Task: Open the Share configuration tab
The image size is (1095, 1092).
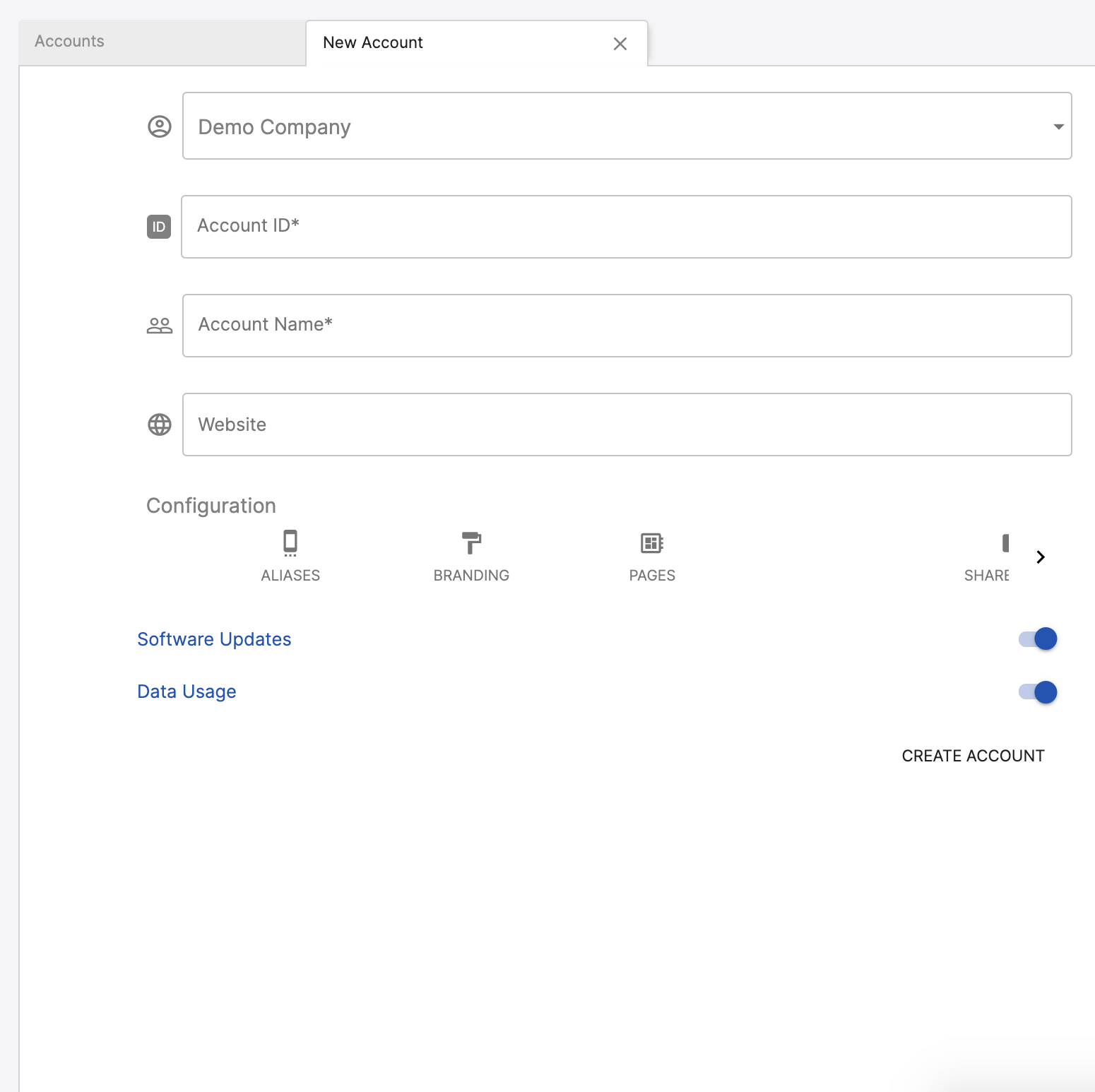Action: 987,557
